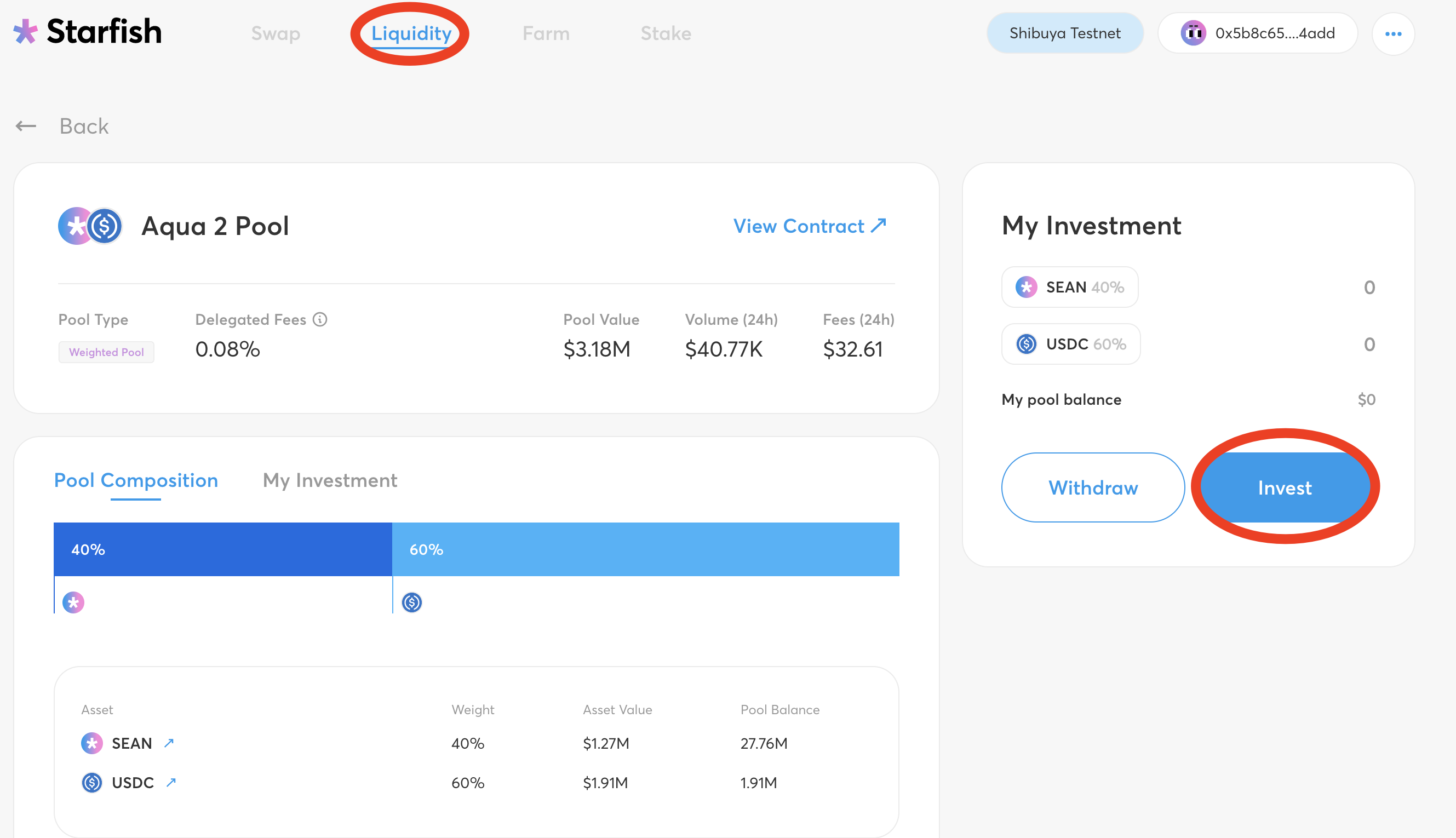The width and height of the screenshot is (1456, 838).
Task: Click the Aqua 2 Pool token pair icon
Action: [90, 226]
